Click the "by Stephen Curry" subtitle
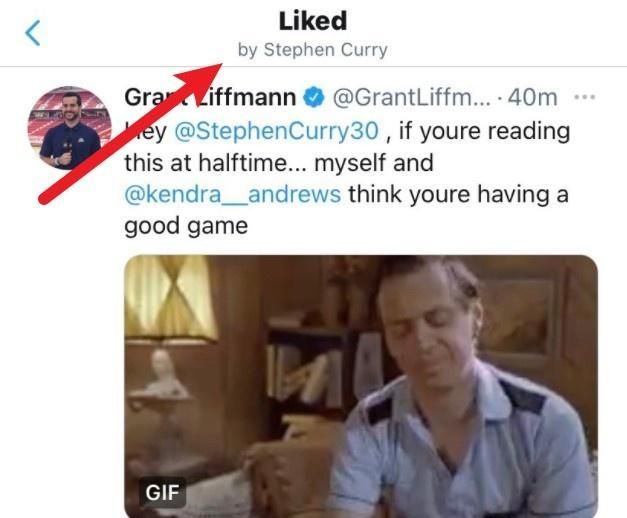The width and height of the screenshot is (627, 518). point(312,50)
